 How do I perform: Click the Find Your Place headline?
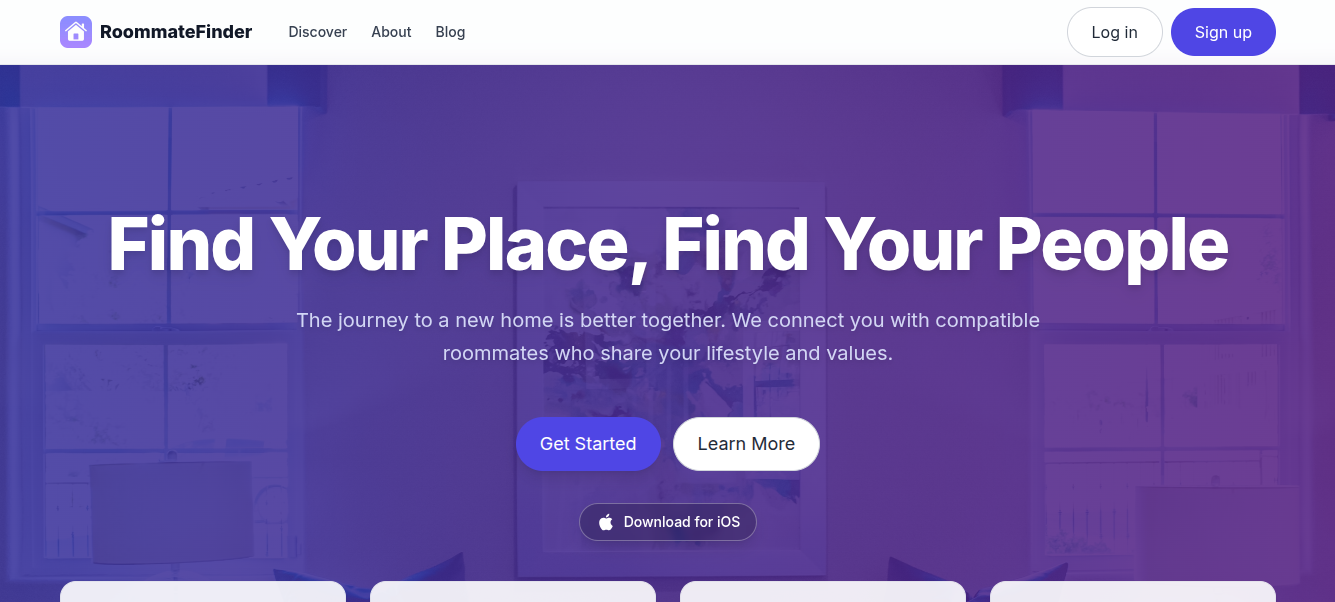pos(668,245)
